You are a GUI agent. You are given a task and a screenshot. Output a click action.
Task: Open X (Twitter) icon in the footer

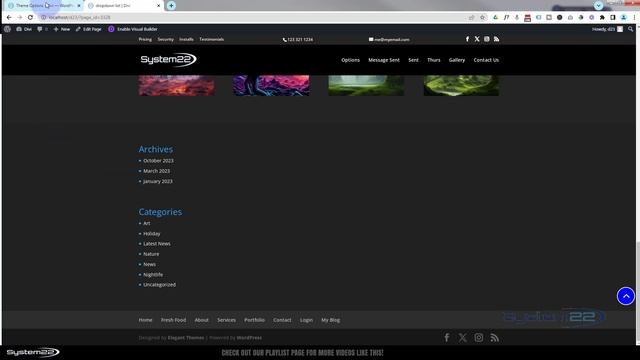462,338
